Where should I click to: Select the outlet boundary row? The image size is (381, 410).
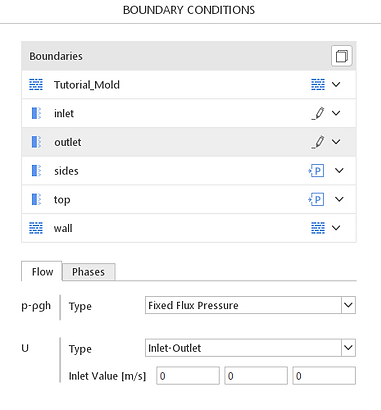pyautogui.click(x=189, y=142)
